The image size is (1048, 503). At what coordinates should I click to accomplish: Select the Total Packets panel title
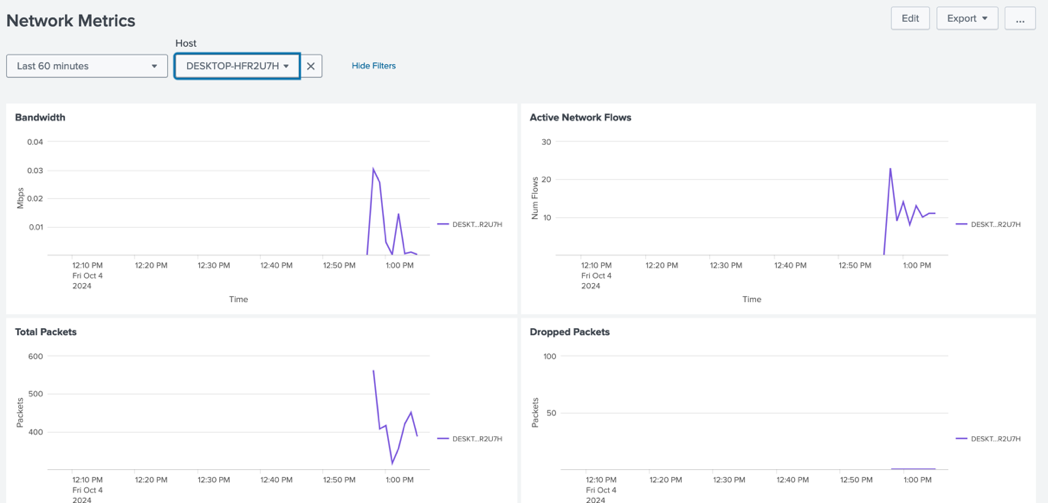(x=46, y=332)
